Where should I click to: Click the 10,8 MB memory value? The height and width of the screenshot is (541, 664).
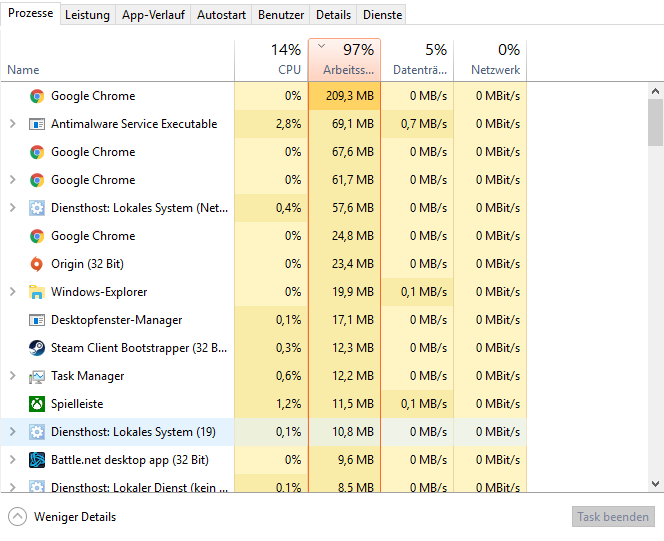[x=353, y=432]
